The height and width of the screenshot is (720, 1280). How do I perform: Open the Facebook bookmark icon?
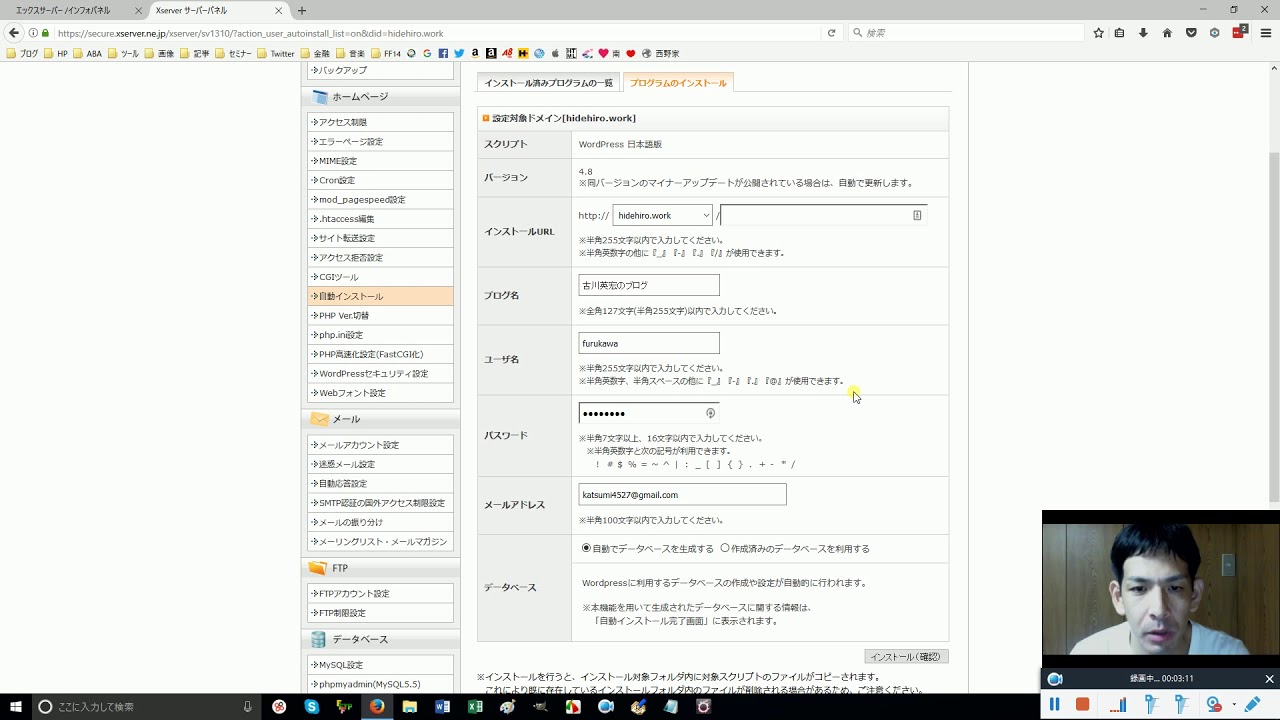coord(443,53)
